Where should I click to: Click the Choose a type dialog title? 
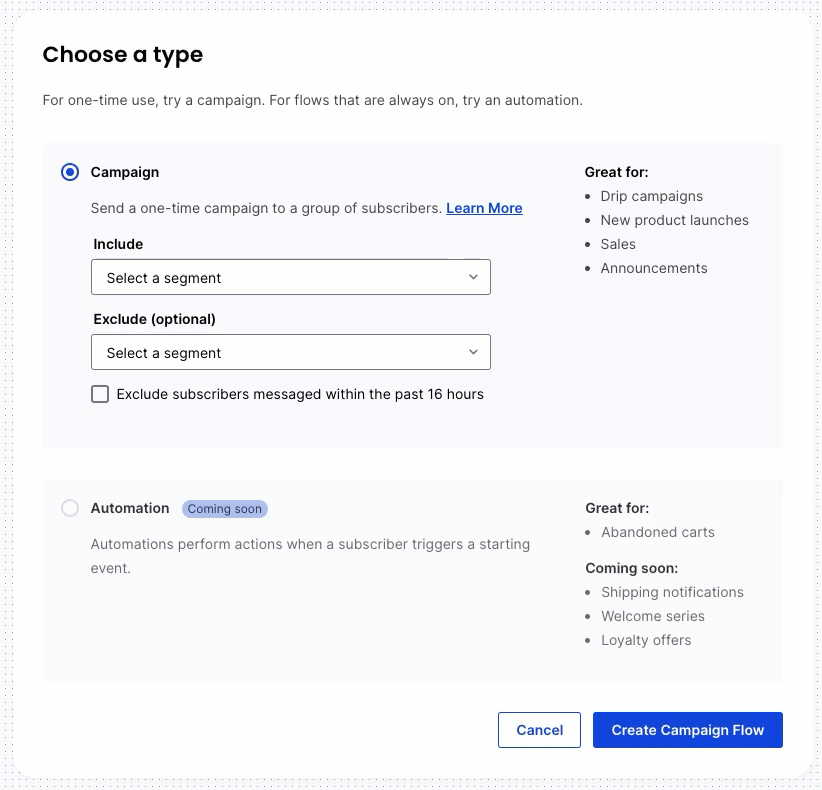coord(122,55)
